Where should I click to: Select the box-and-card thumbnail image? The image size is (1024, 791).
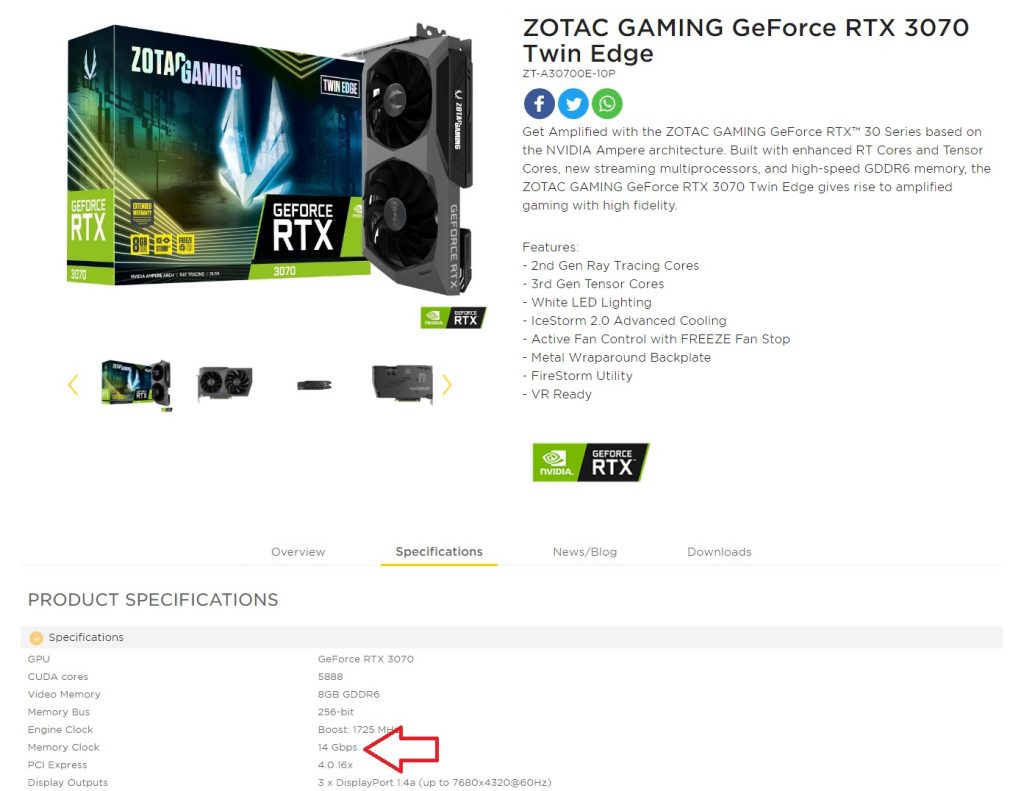coord(137,385)
